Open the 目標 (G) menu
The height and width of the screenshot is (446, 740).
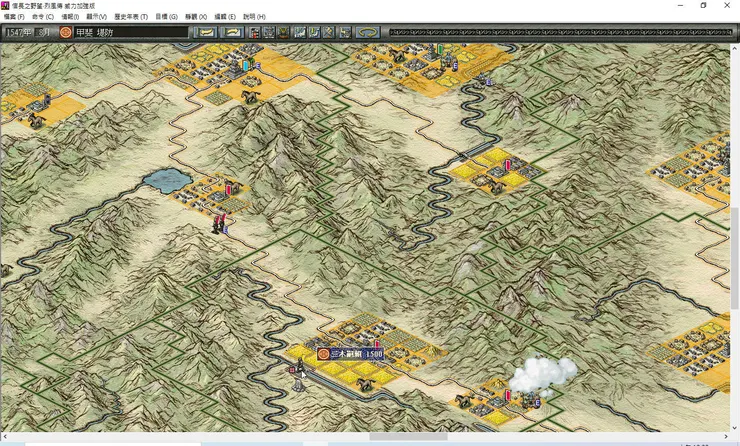pos(166,17)
